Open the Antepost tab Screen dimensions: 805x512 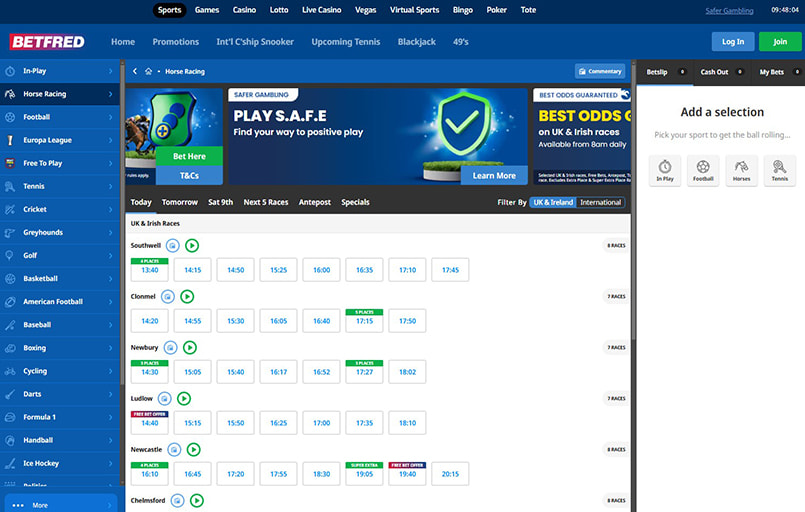click(x=315, y=202)
